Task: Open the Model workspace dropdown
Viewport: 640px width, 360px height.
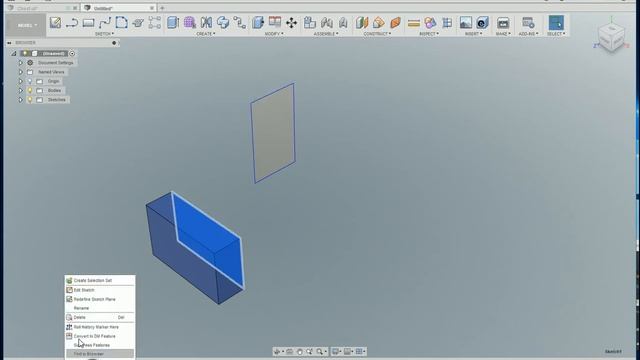Action: tap(26, 25)
